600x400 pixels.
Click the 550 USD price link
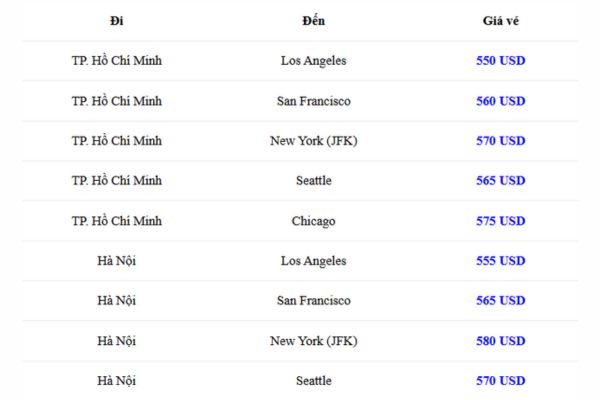point(501,60)
